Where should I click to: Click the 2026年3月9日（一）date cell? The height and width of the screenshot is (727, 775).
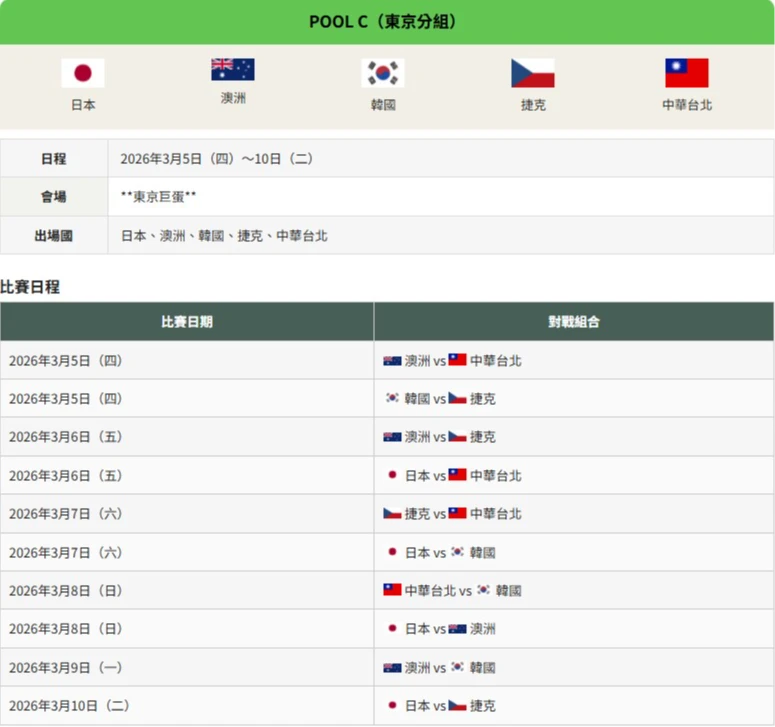click(x=66, y=667)
